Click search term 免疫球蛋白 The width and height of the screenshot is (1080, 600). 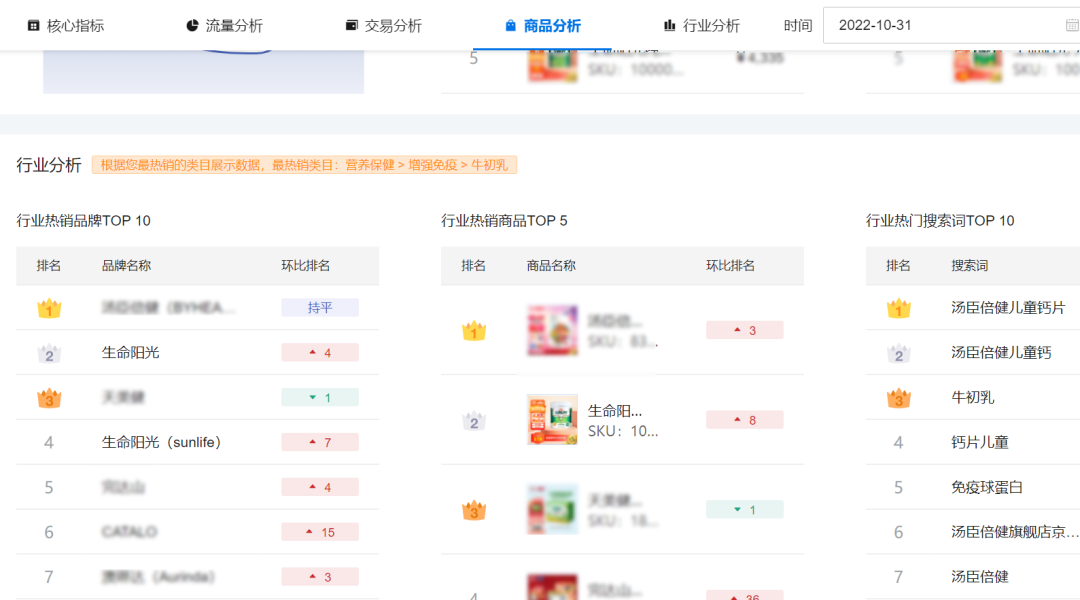pyautogui.click(x=986, y=487)
